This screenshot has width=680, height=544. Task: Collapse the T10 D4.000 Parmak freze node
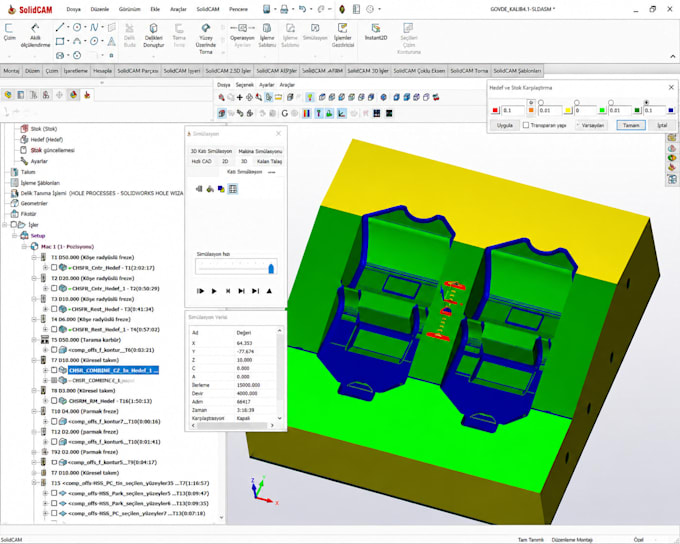[34, 411]
